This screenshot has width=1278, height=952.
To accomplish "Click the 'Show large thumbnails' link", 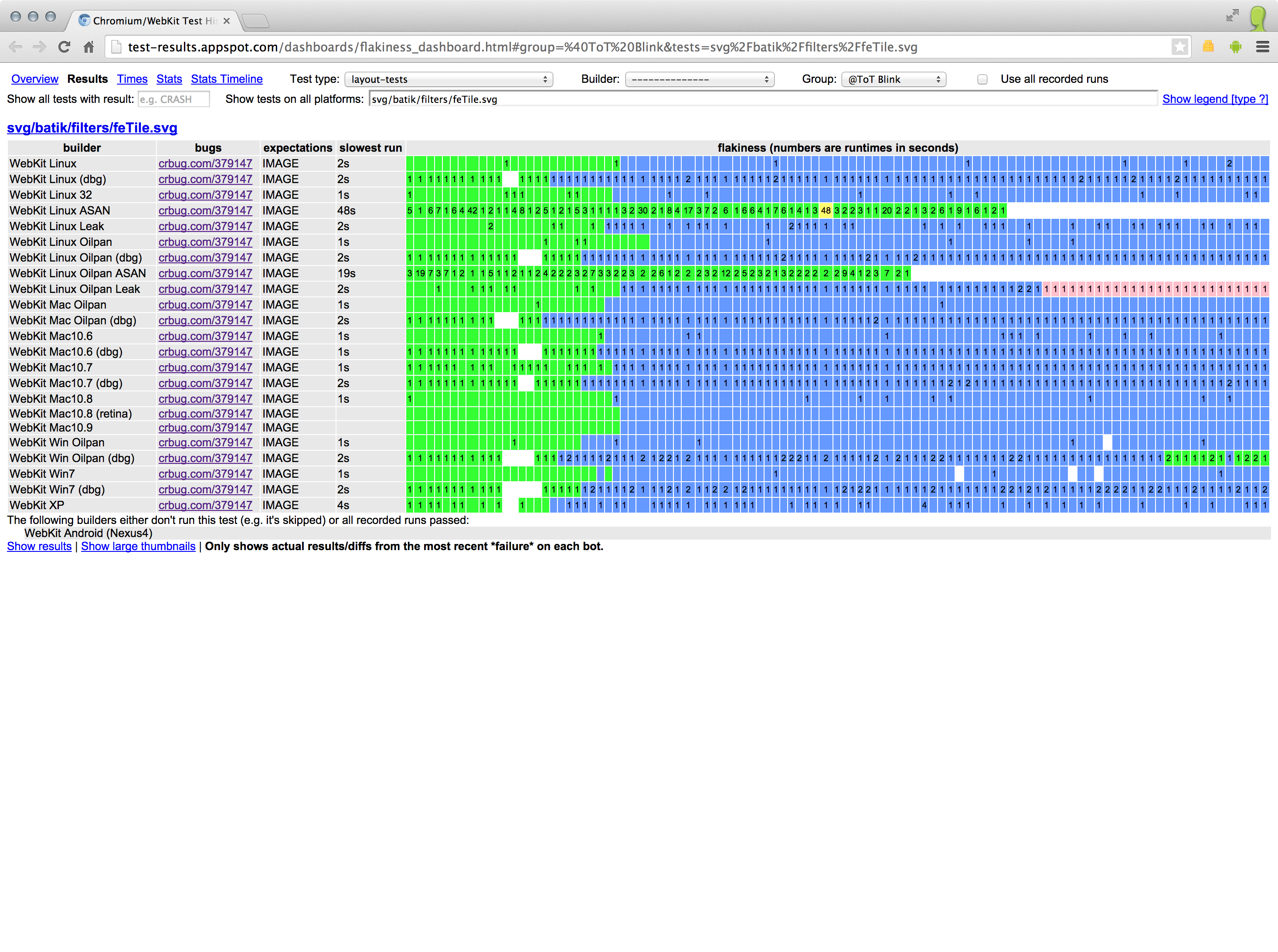I will coord(138,546).
